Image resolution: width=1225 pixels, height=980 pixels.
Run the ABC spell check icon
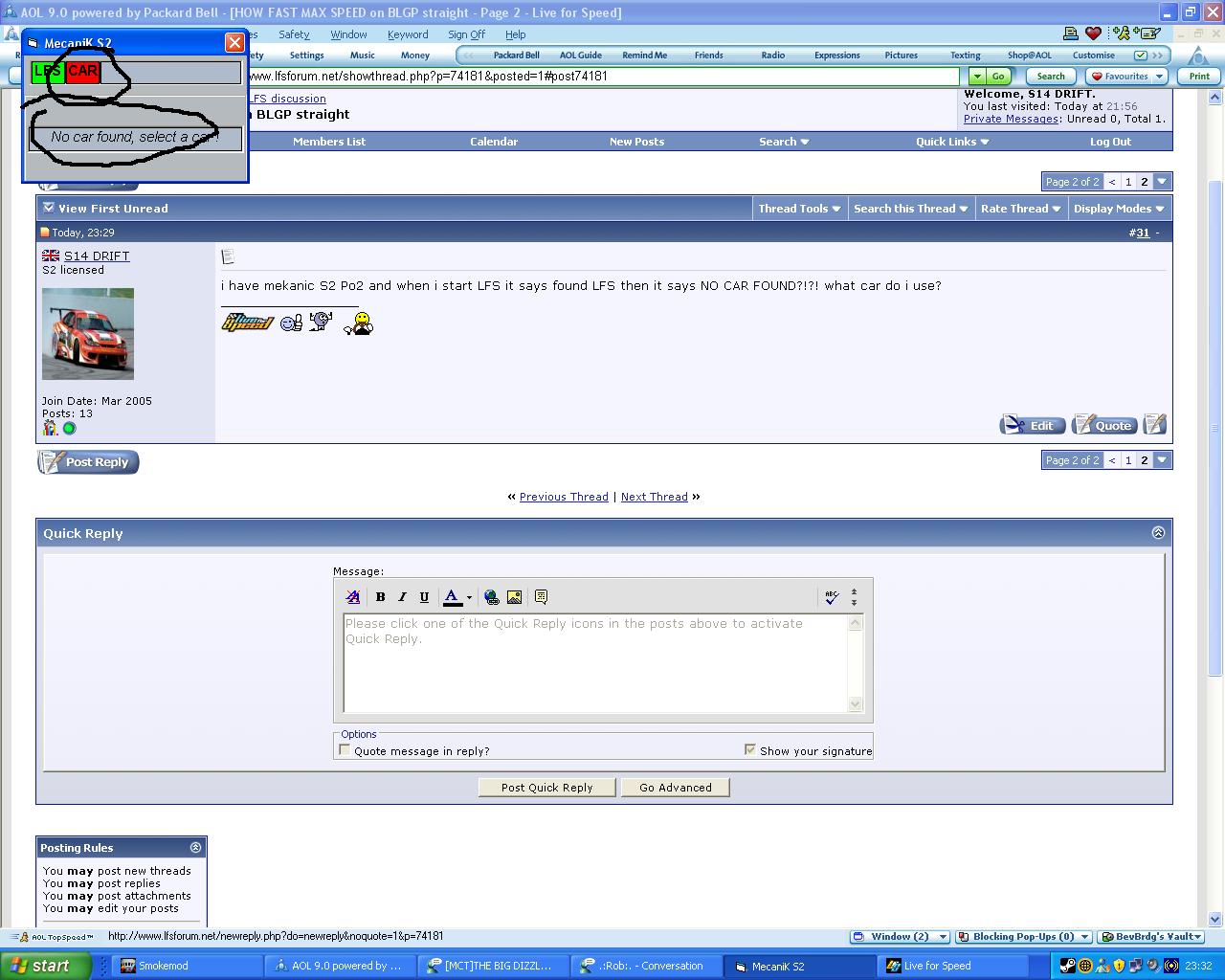point(831,597)
